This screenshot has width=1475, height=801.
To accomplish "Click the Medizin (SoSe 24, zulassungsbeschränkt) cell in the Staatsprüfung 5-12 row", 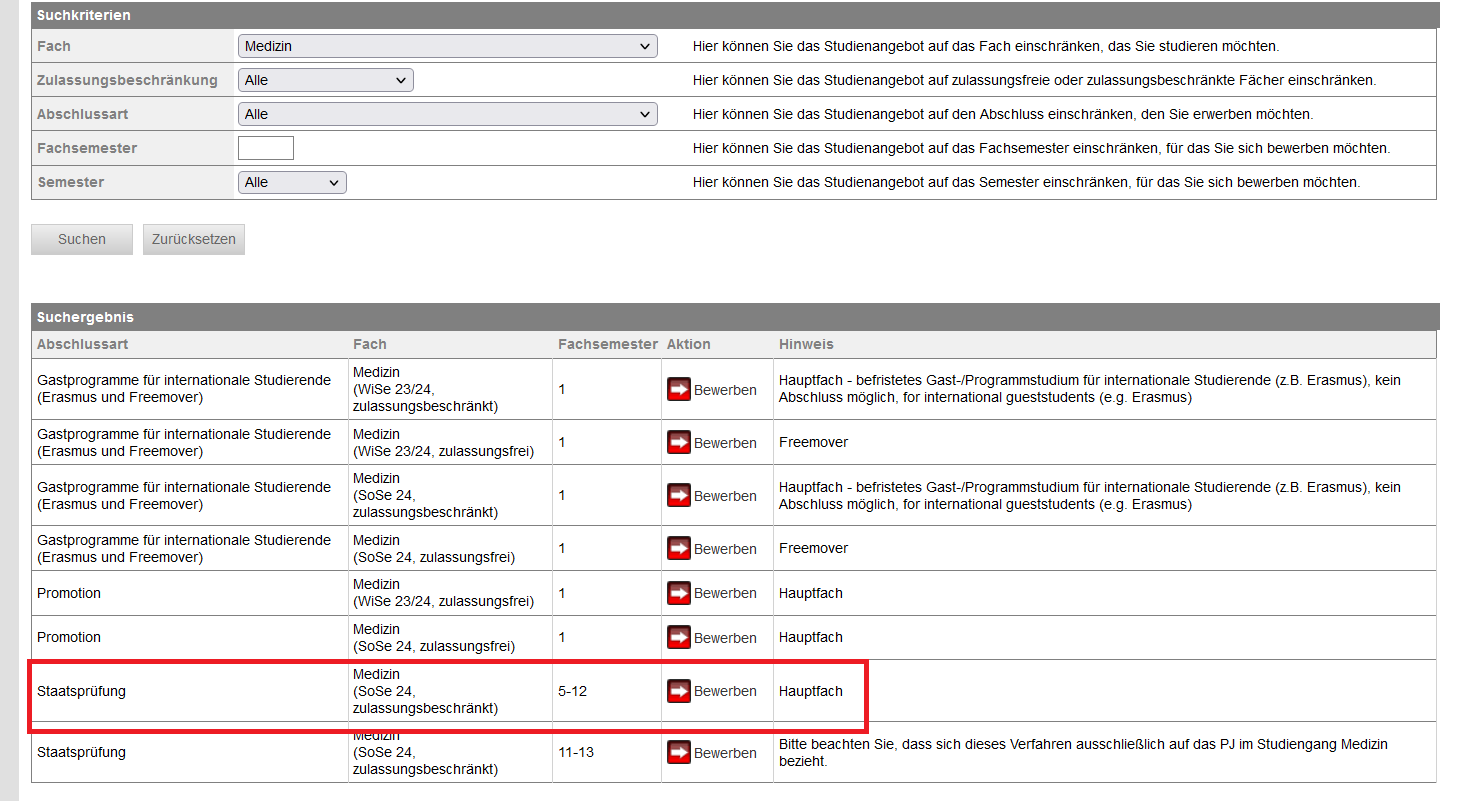I will click(425, 691).
